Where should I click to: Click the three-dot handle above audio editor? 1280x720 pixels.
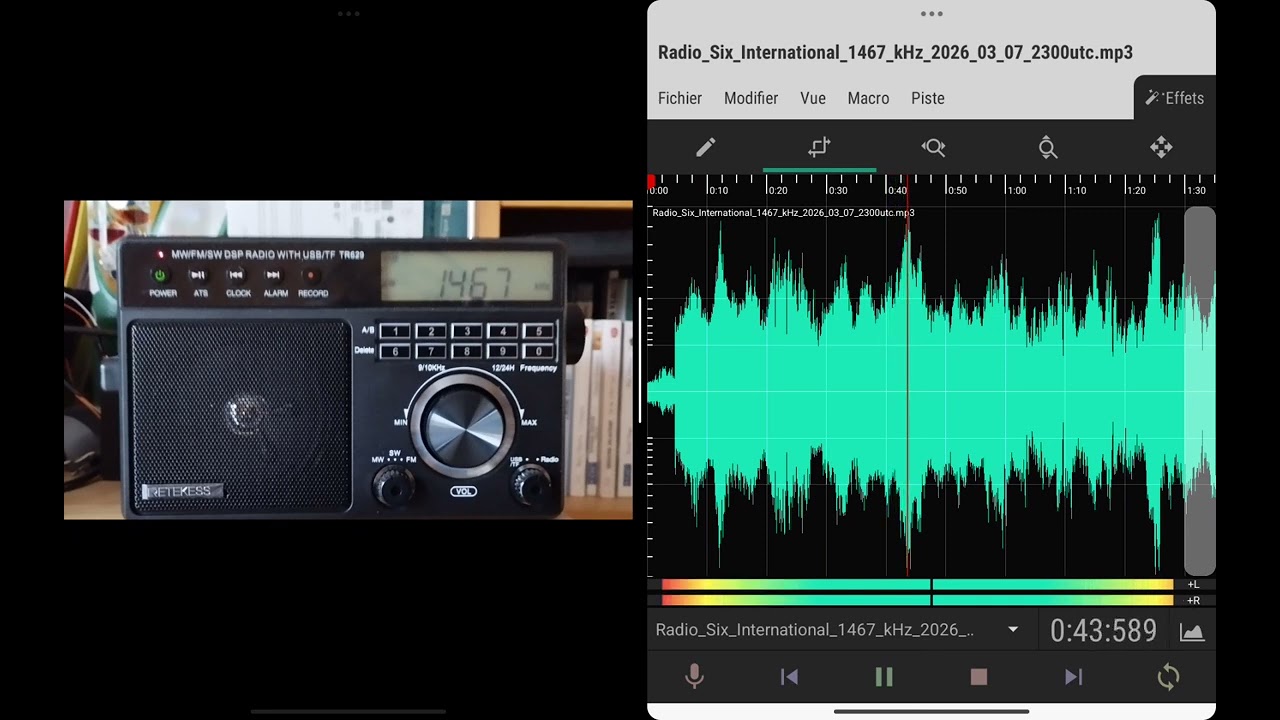(931, 14)
